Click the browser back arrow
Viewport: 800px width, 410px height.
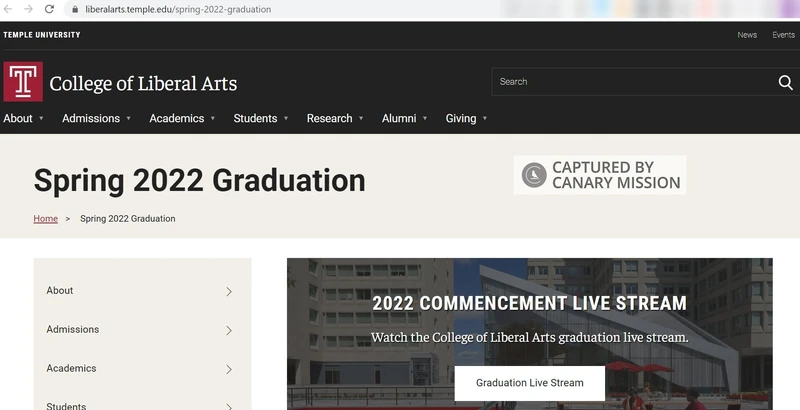[x=8, y=9]
